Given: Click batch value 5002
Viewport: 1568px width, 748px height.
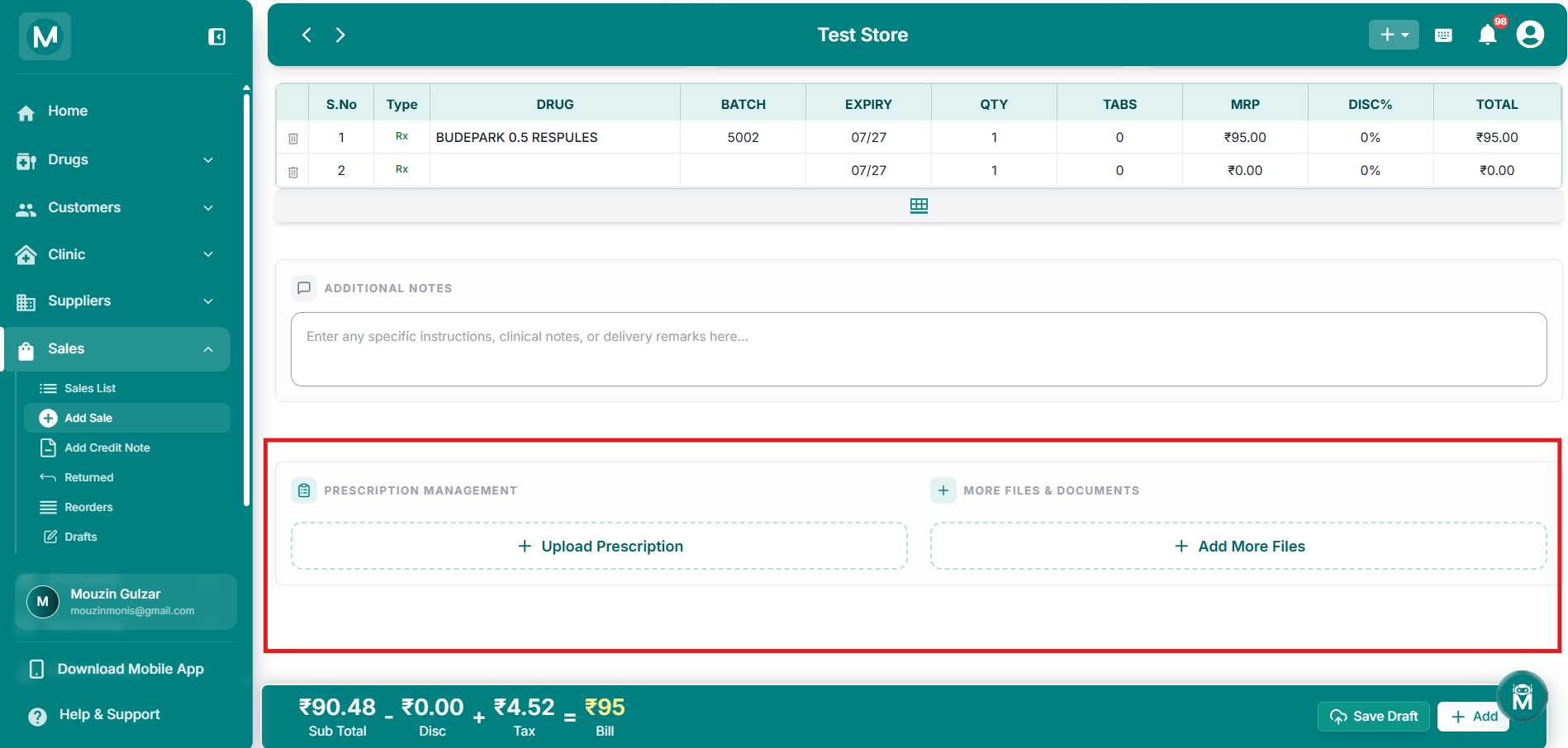Looking at the screenshot, I should [744, 137].
